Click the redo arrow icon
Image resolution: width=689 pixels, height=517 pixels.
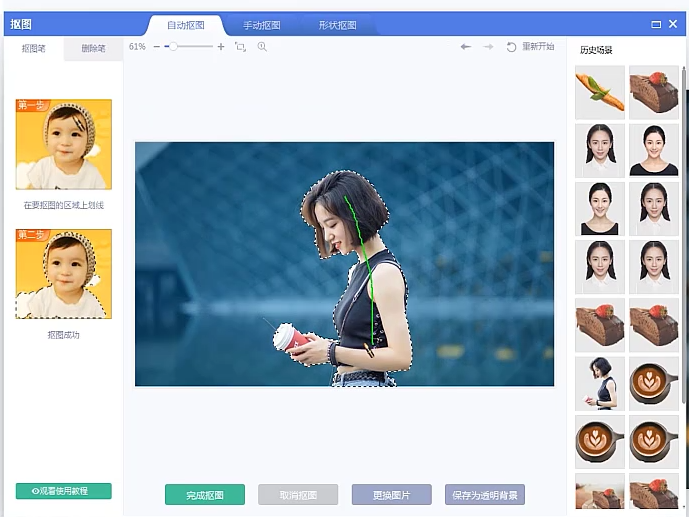click(488, 47)
